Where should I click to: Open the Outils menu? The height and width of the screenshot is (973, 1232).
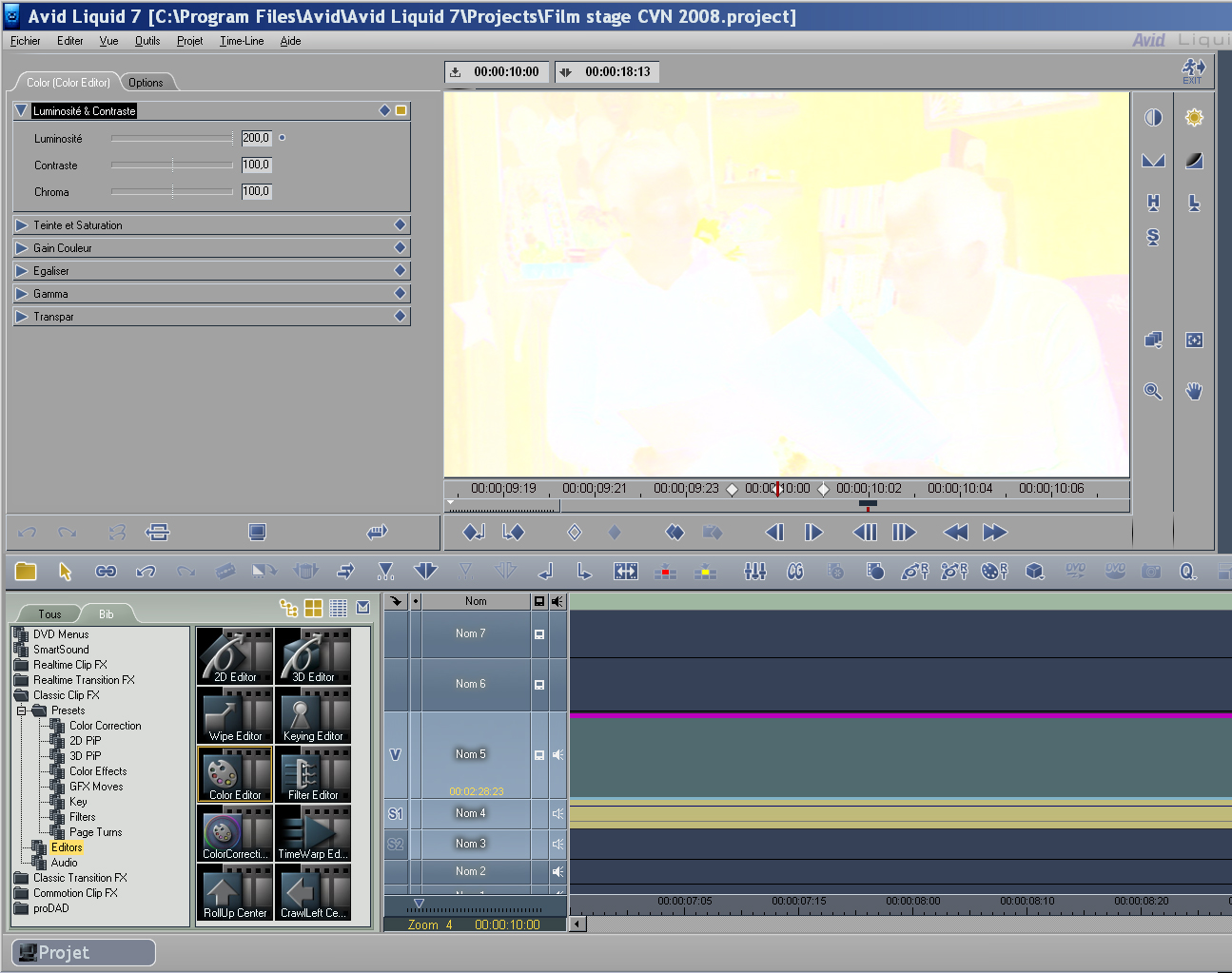coord(147,41)
